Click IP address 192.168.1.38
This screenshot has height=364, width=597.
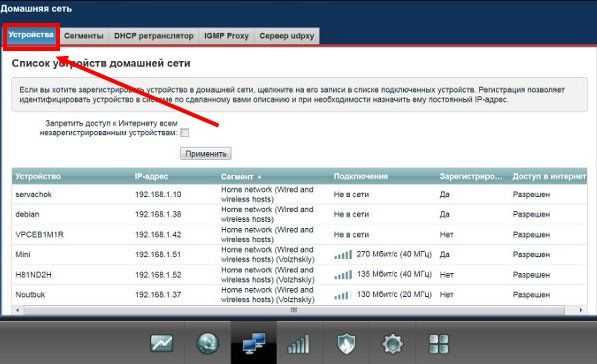158,214
